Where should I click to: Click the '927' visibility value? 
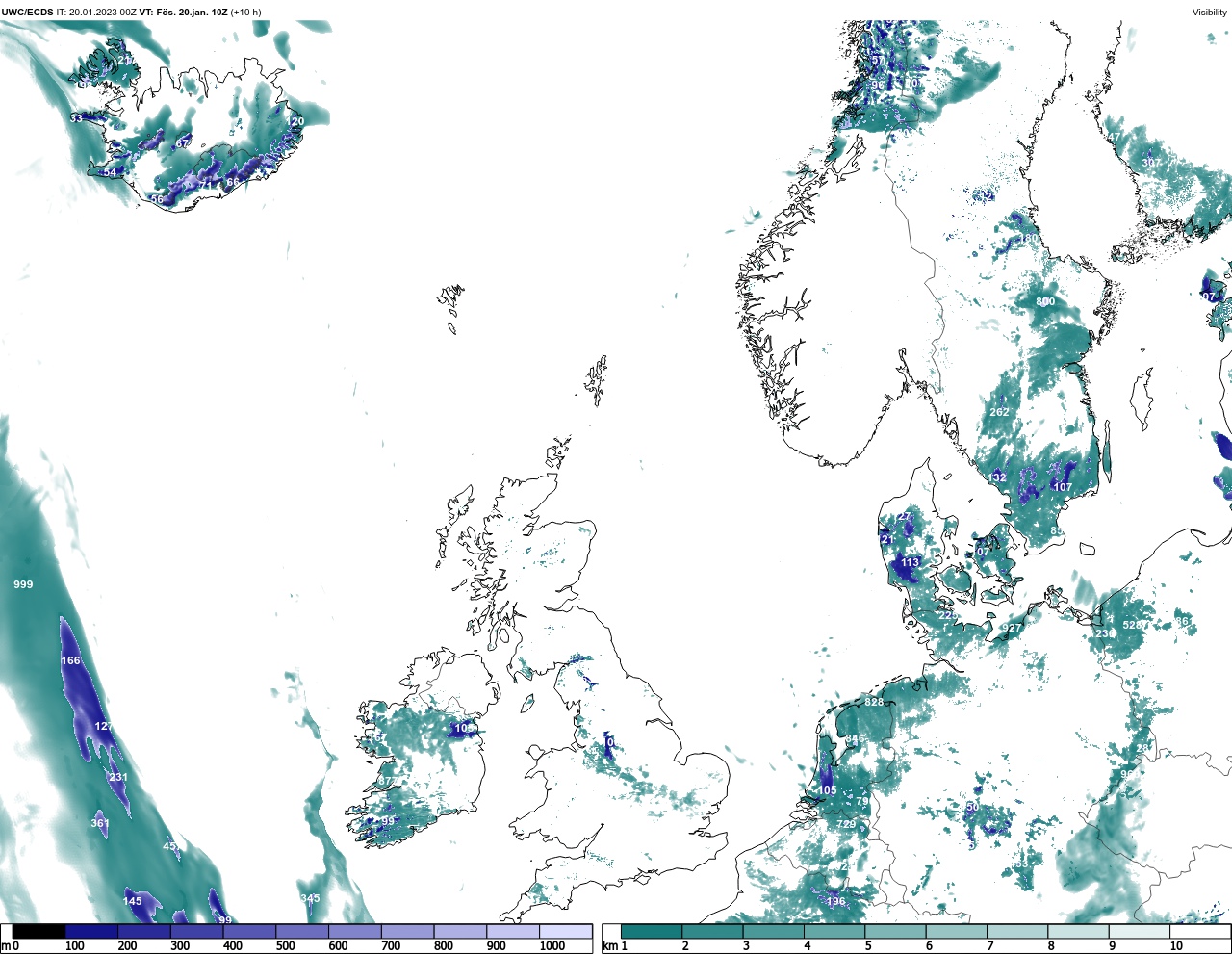point(1012,628)
